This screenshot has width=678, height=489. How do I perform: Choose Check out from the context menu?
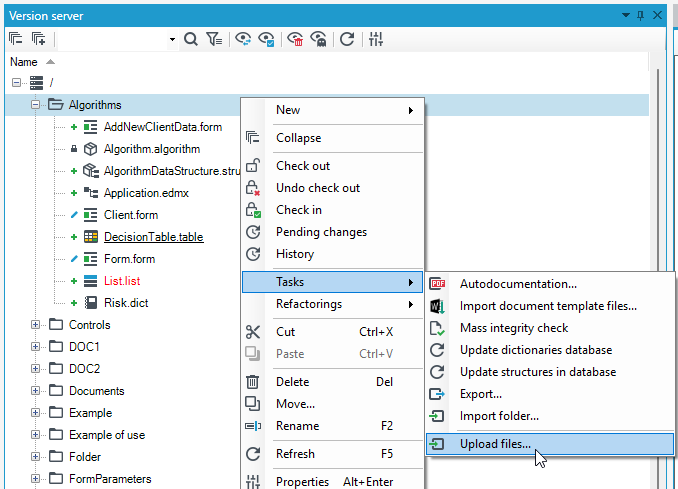[333, 166]
